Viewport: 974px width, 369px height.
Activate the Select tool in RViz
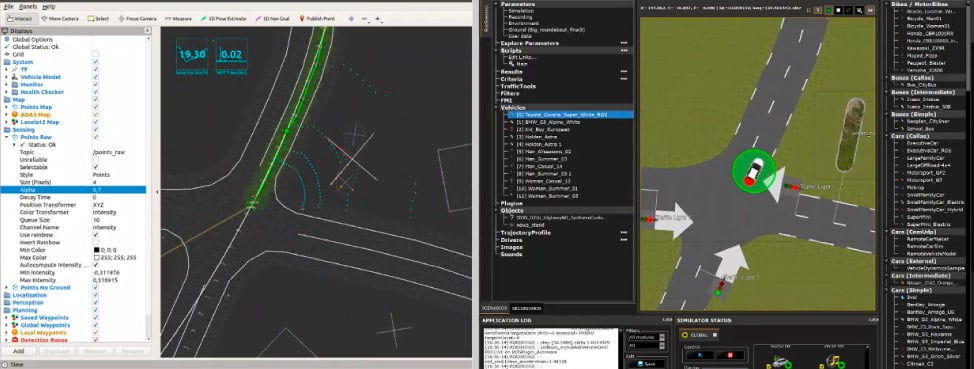[x=98, y=19]
